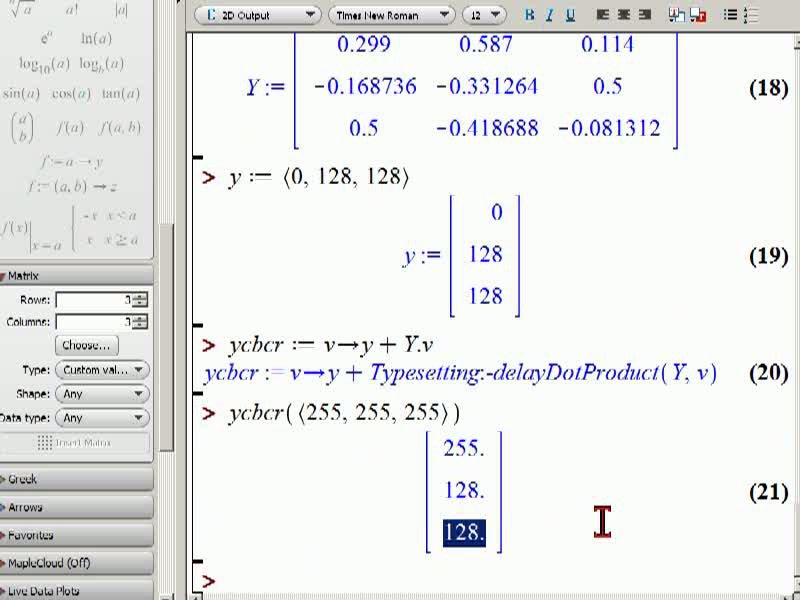Open the matrix Type dropdown
This screenshot has width=800, height=600.
(x=103, y=370)
